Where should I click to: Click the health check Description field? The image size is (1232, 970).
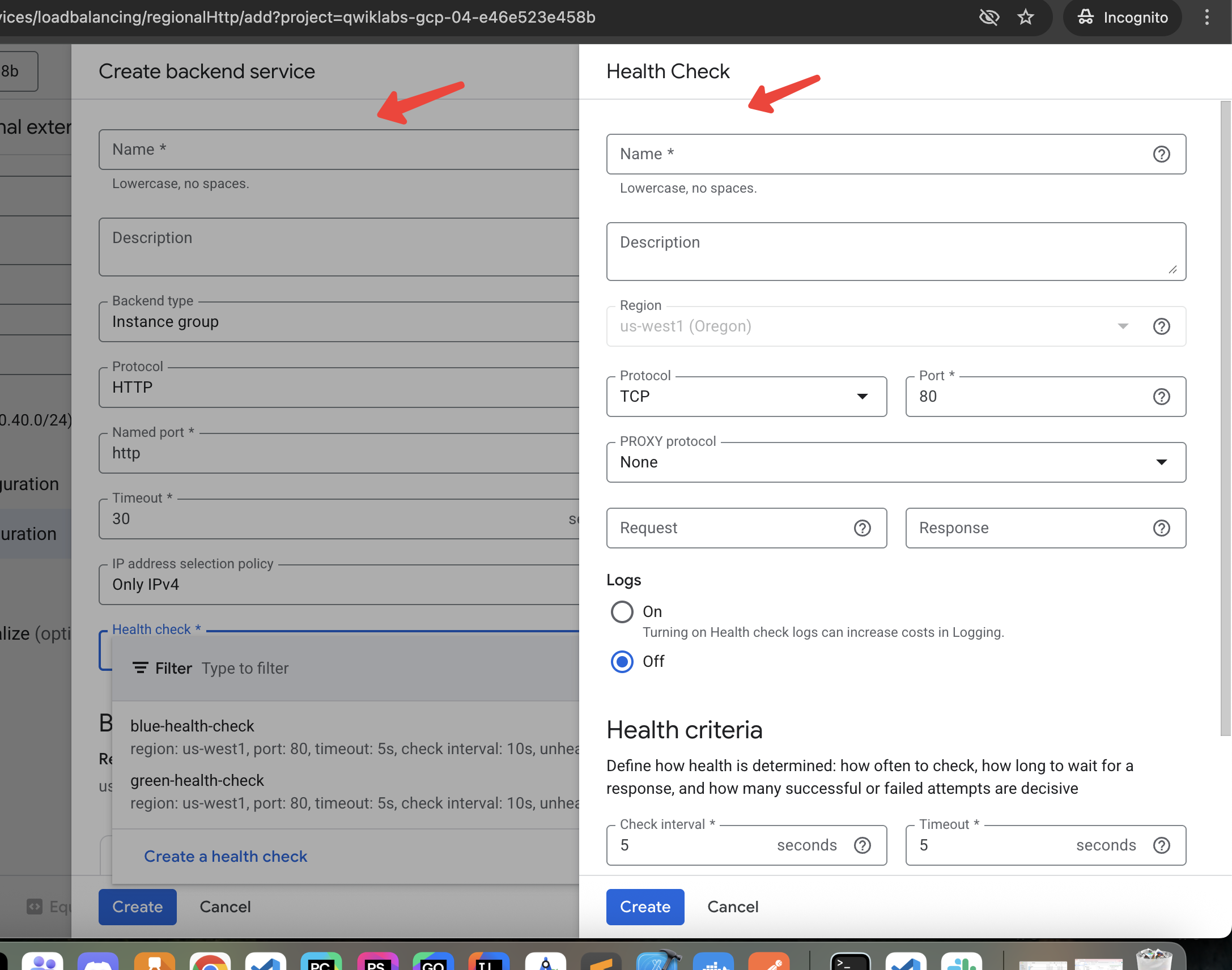[895, 251]
